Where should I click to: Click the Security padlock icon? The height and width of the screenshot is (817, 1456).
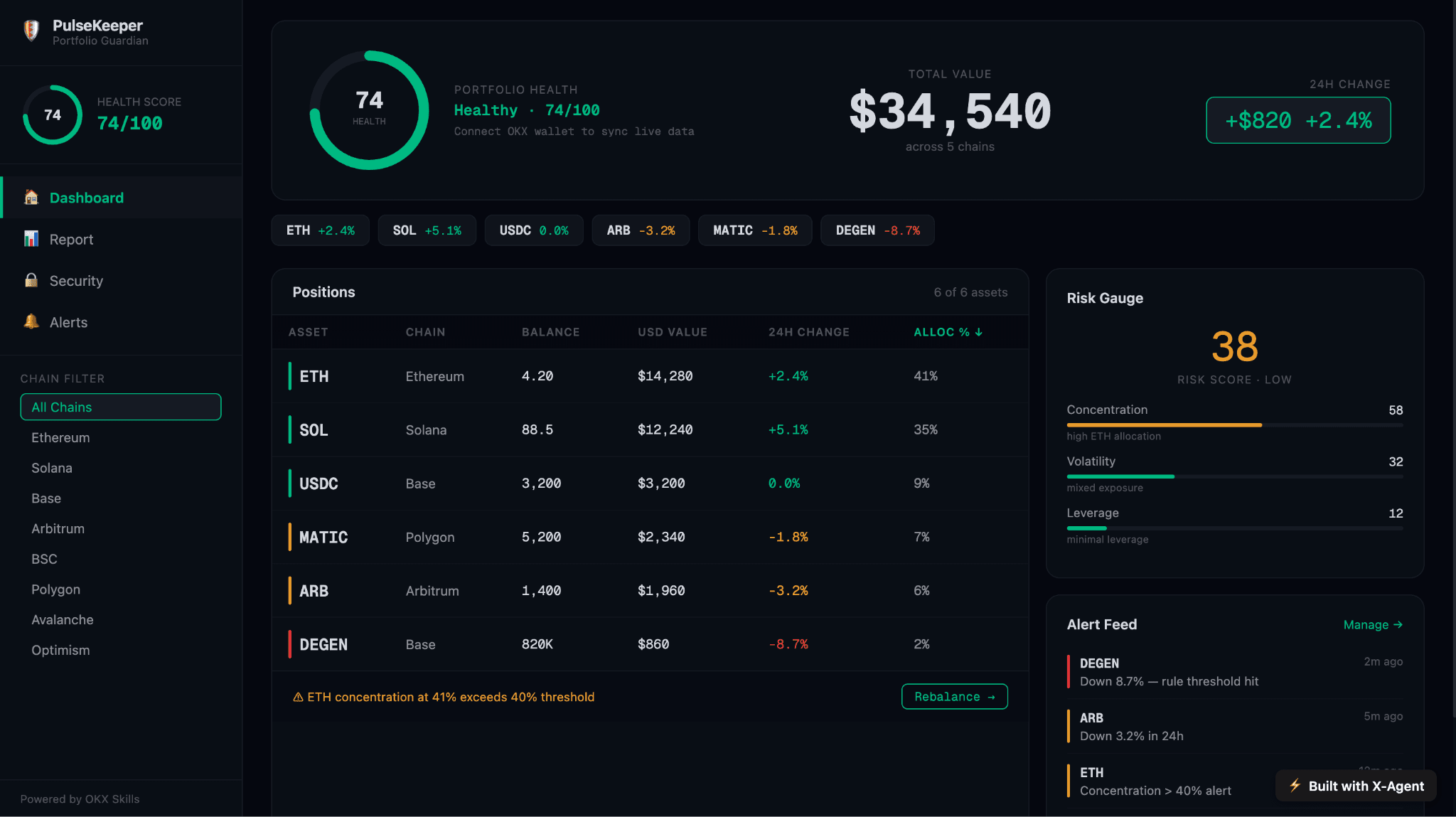pos(31,280)
